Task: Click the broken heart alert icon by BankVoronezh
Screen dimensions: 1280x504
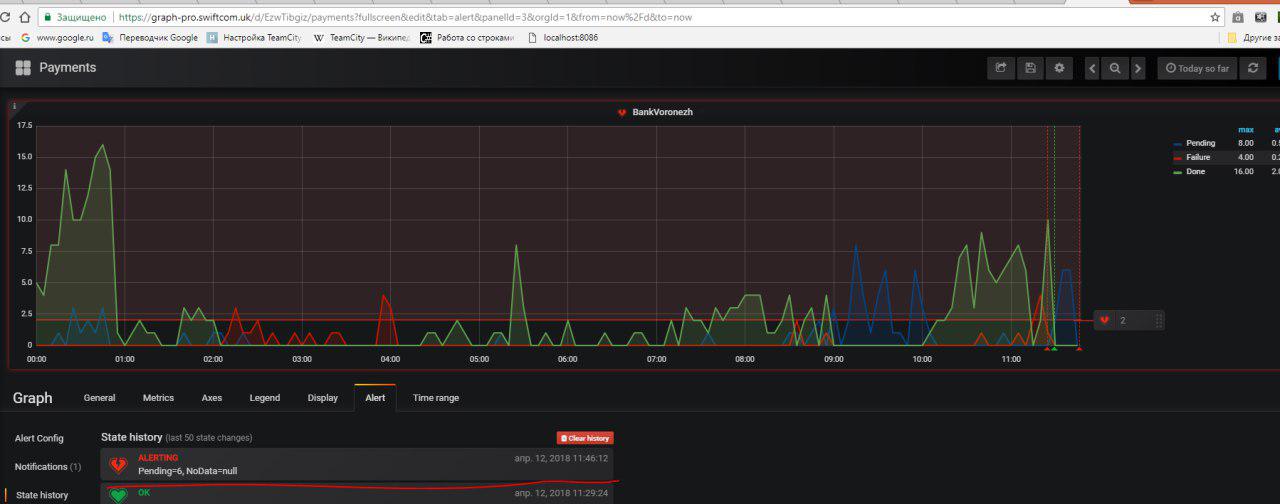Action: coord(622,112)
